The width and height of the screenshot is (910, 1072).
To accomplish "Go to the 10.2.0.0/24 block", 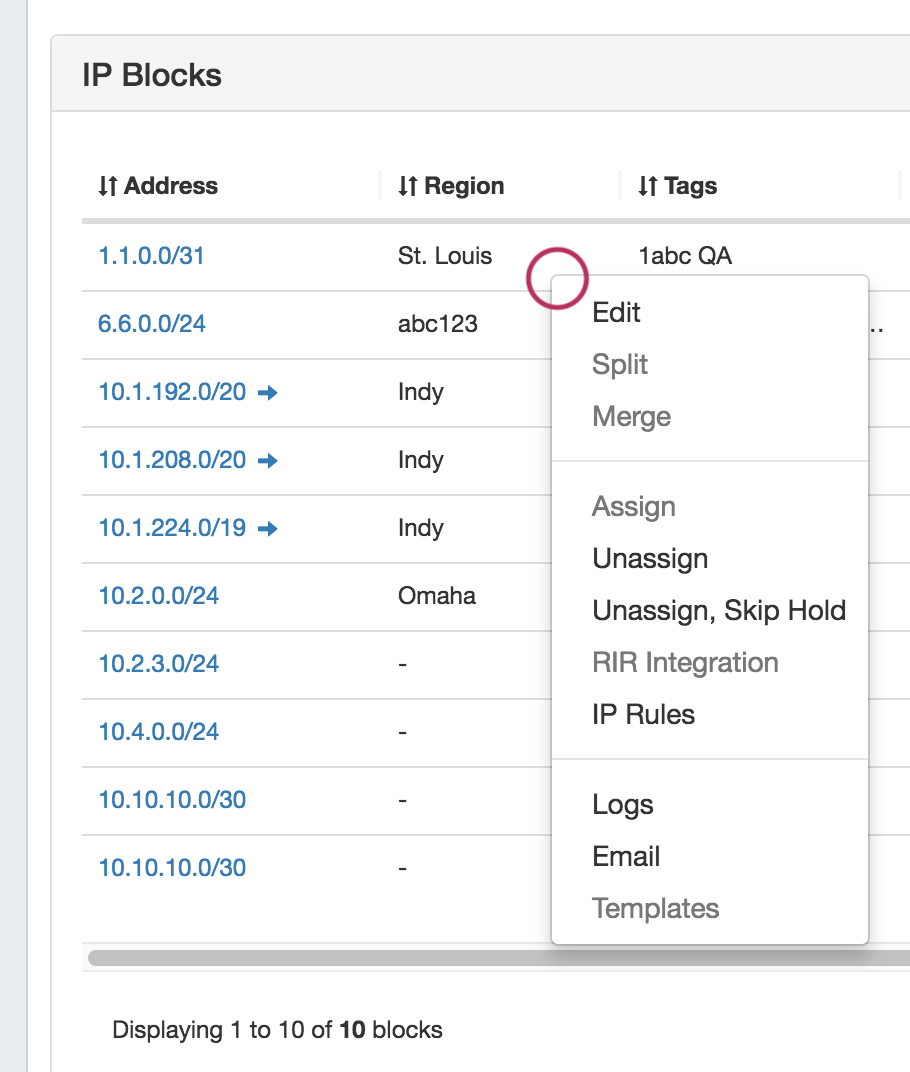I will [158, 596].
